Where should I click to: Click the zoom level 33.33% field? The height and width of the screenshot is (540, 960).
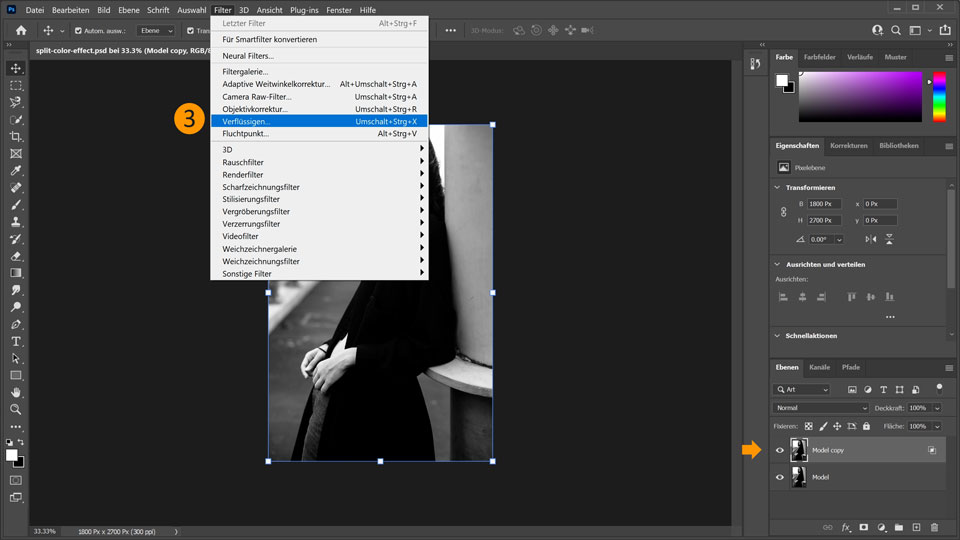click(x=44, y=531)
